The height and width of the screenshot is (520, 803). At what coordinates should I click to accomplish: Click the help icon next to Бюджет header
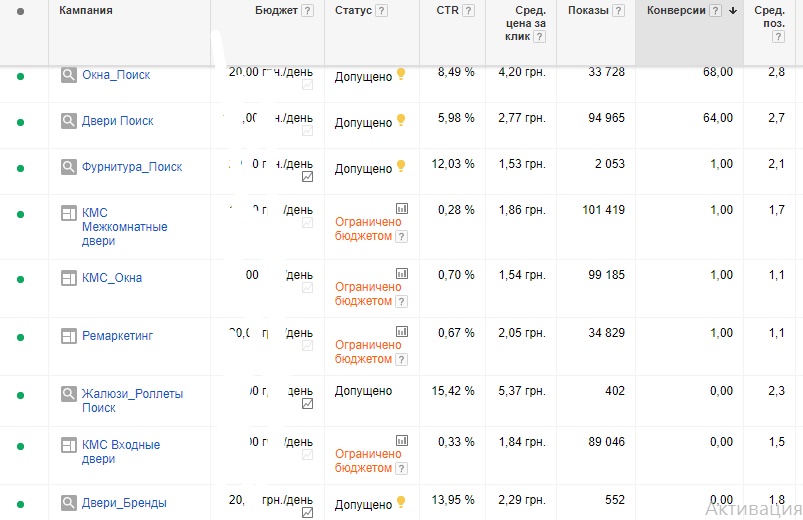coord(307,11)
